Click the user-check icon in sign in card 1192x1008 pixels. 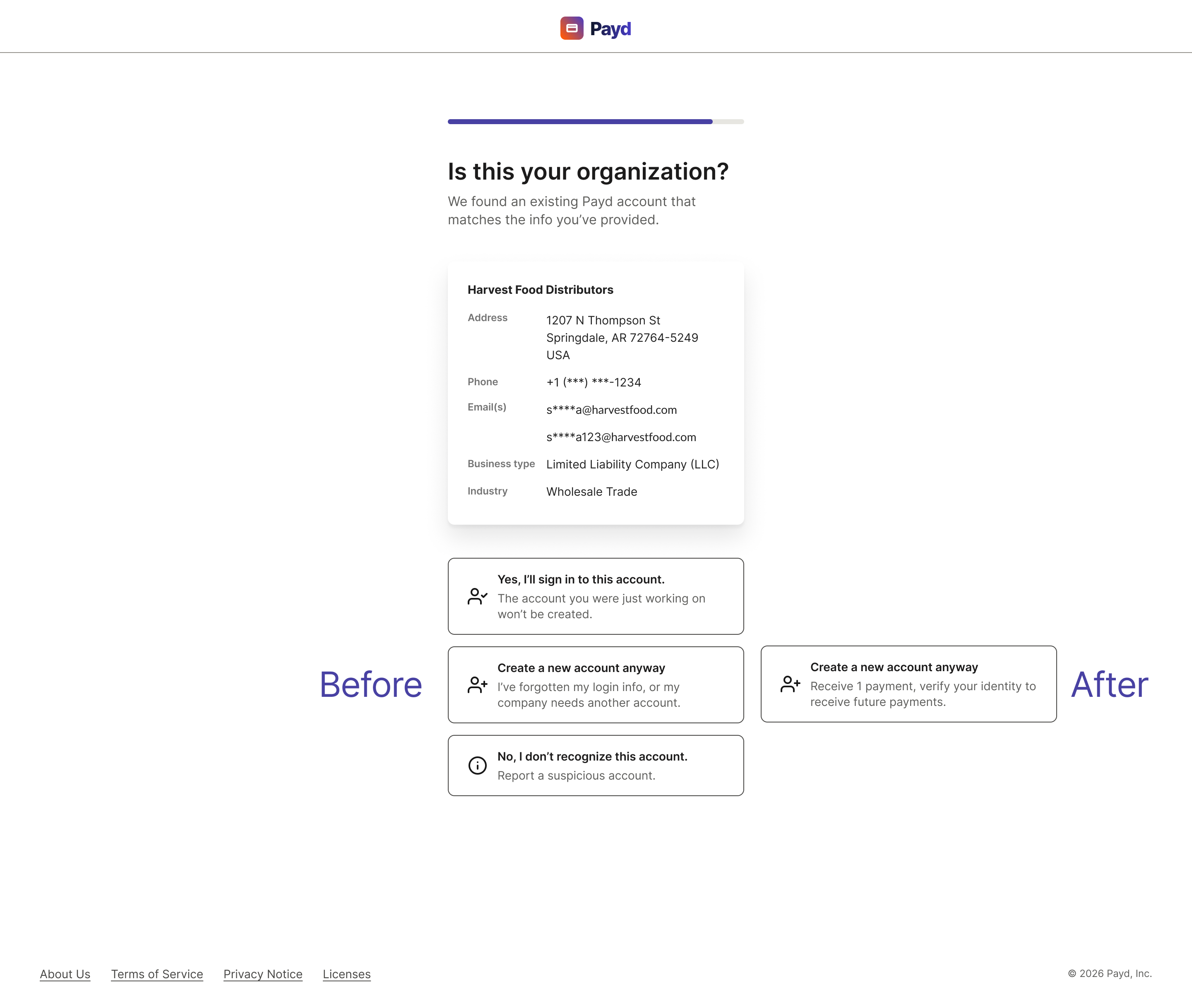click(477, 596)
